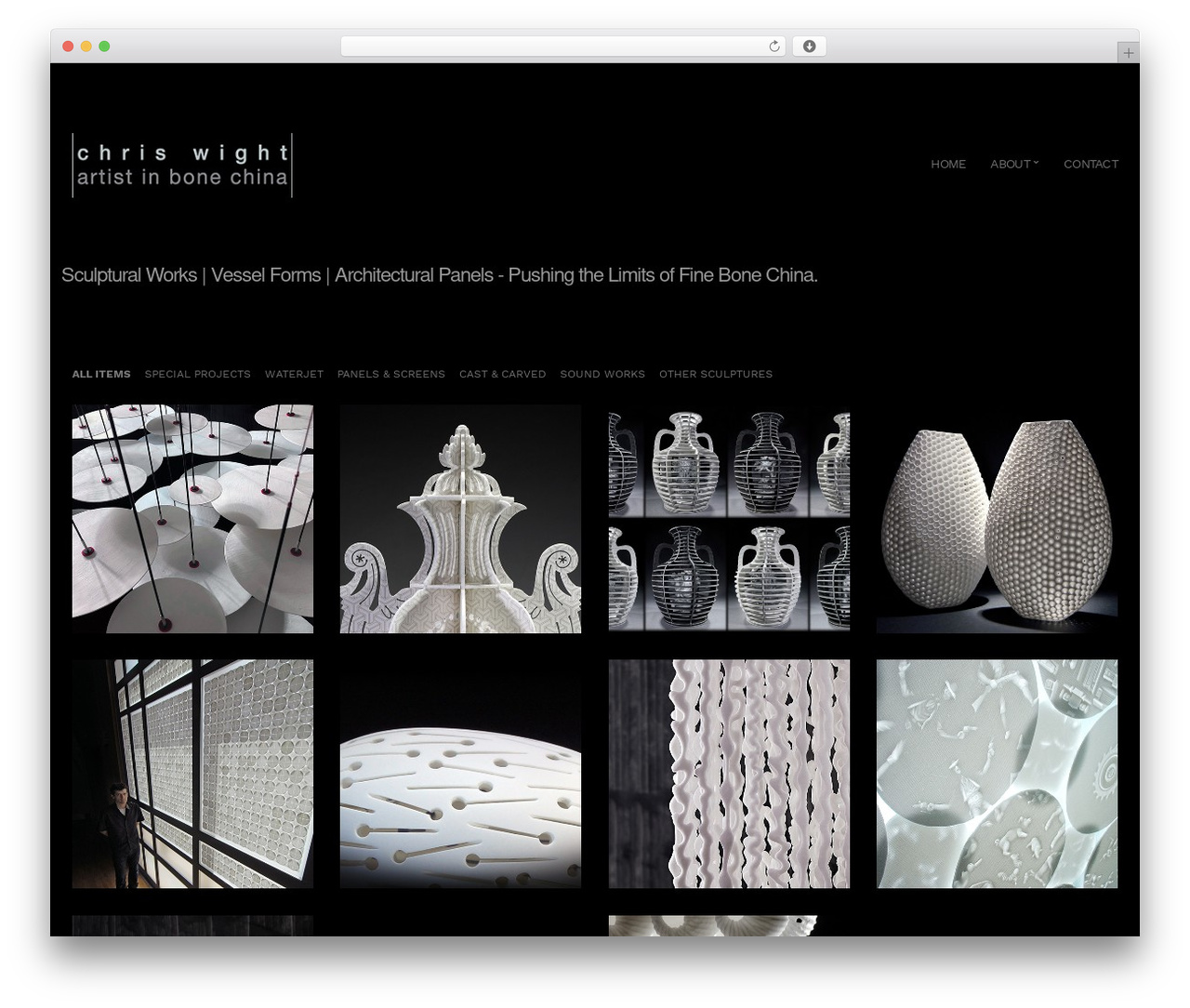This screenshot has height=1008, width=1190.
Task: Close the window with red button
Action: 68,46
